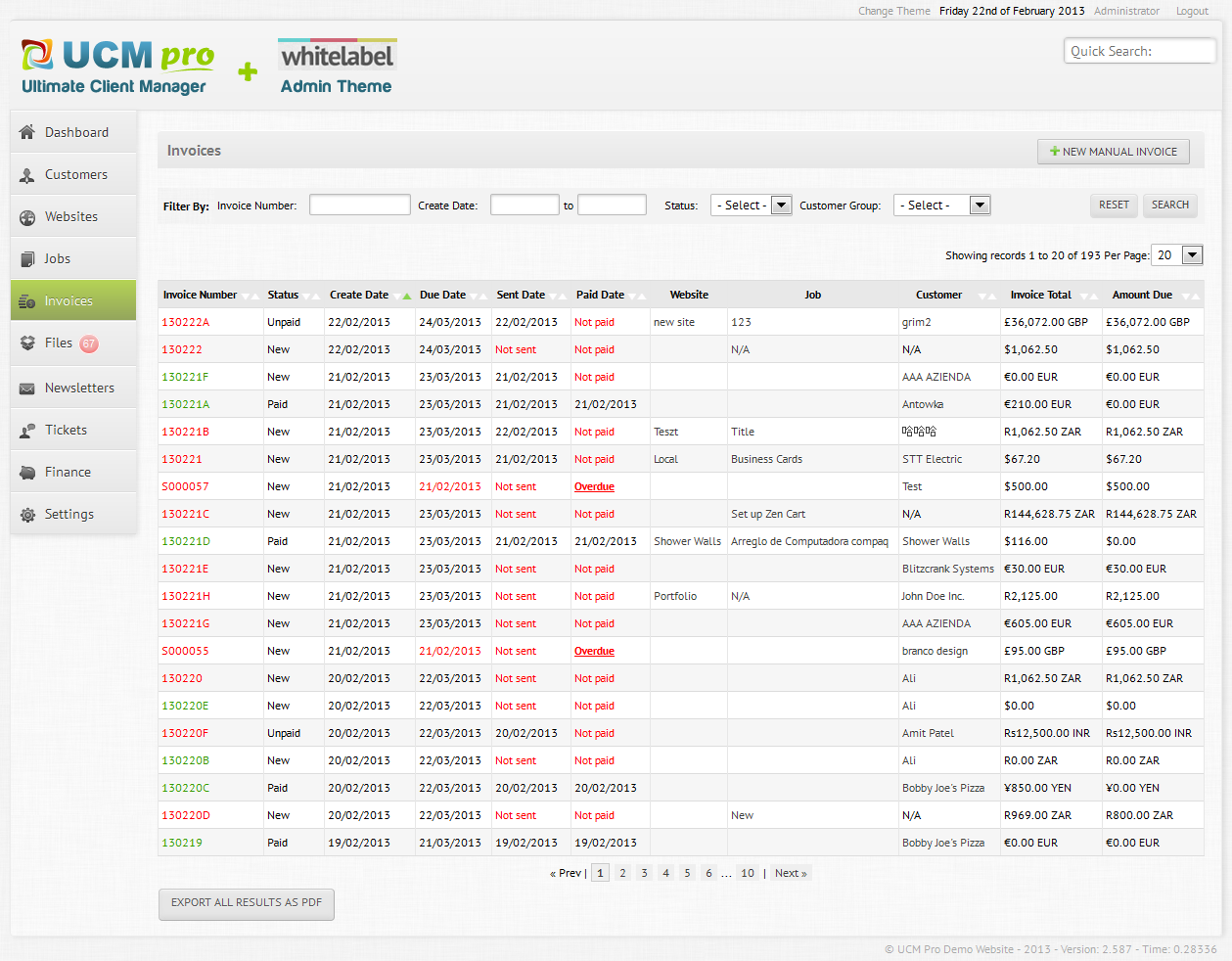Open invoice 130222A
The width and height of the screenshot is (1232, 961).
186,322
